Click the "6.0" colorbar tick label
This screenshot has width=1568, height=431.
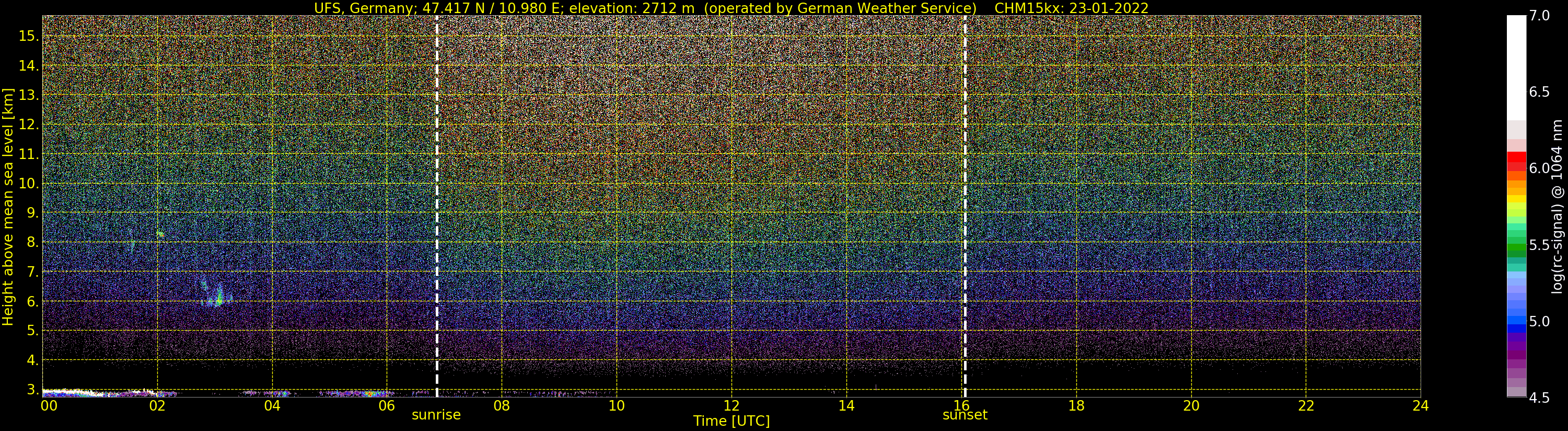1539,168
